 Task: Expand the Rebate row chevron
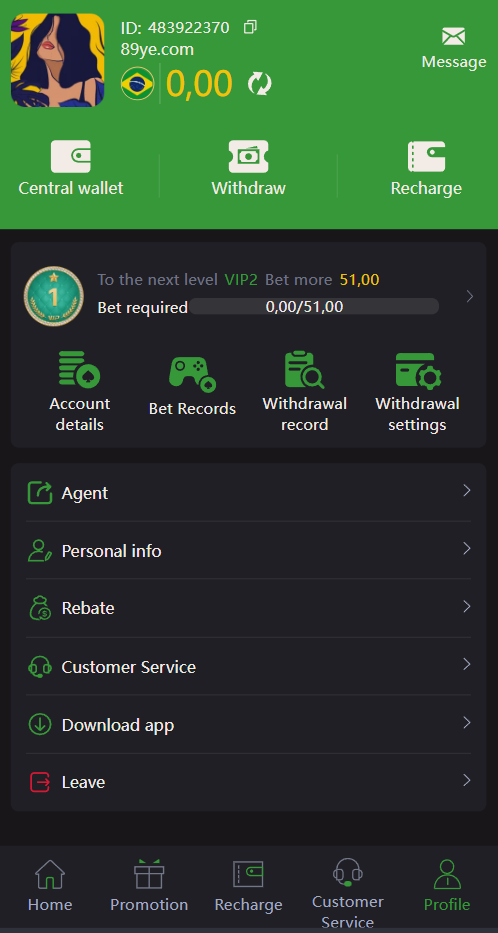(467, 606)
